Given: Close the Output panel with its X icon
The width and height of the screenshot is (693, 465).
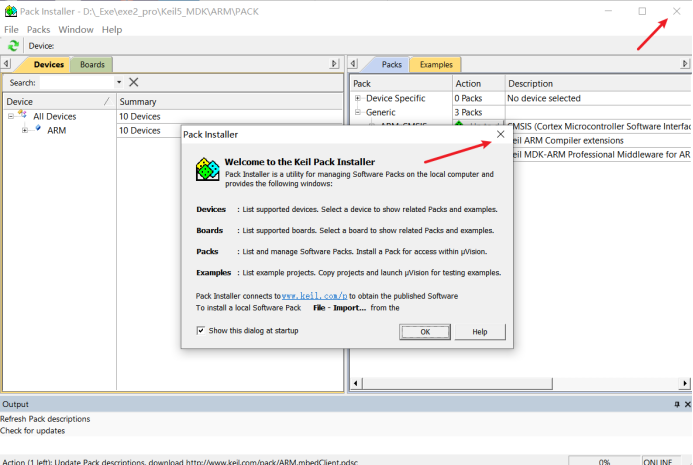Looking at the screenshot, I should coord(688,404).
